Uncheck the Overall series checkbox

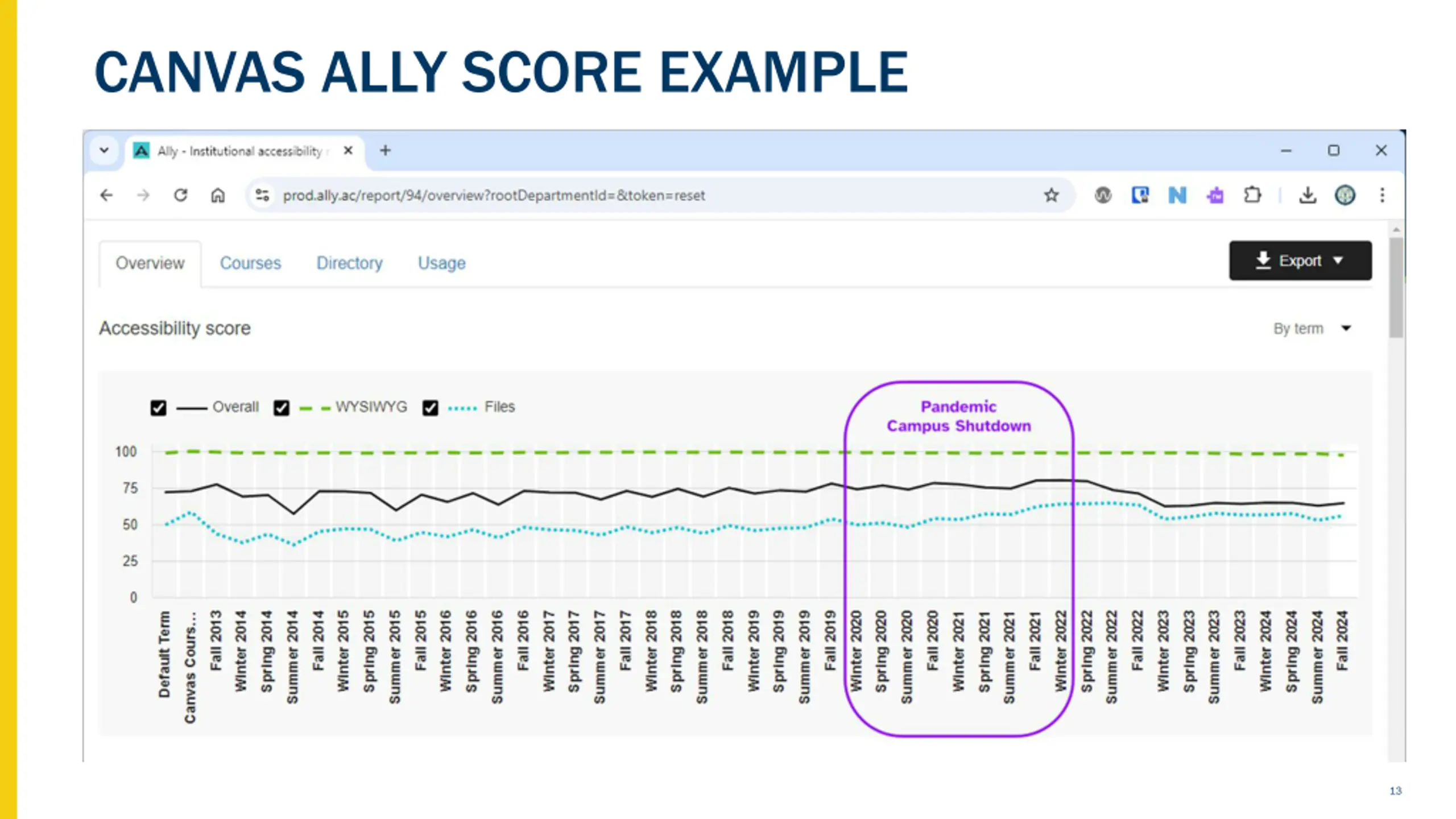pos(158,408)
